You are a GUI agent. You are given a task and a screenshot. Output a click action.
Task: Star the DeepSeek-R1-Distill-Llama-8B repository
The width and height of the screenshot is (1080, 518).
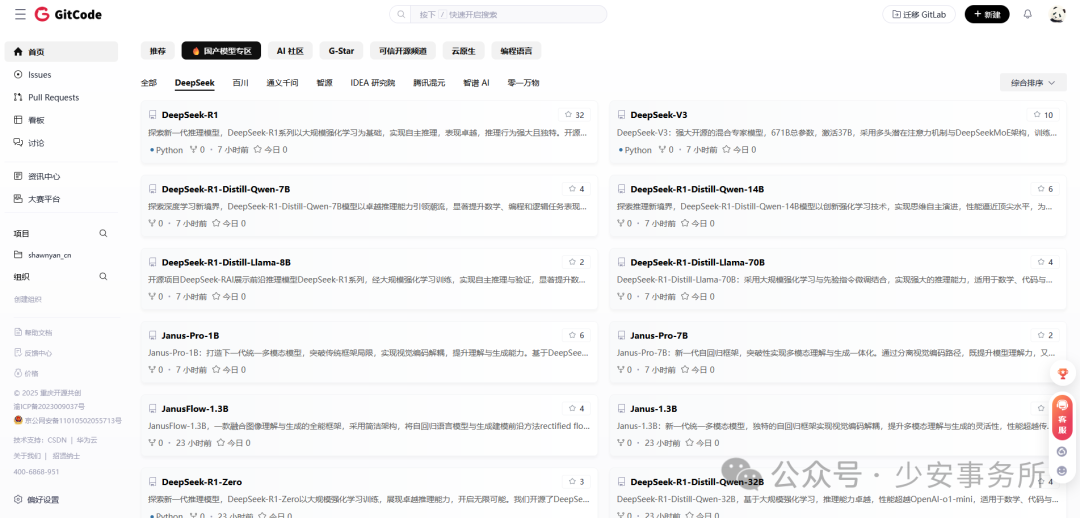[x=577, y=262]
